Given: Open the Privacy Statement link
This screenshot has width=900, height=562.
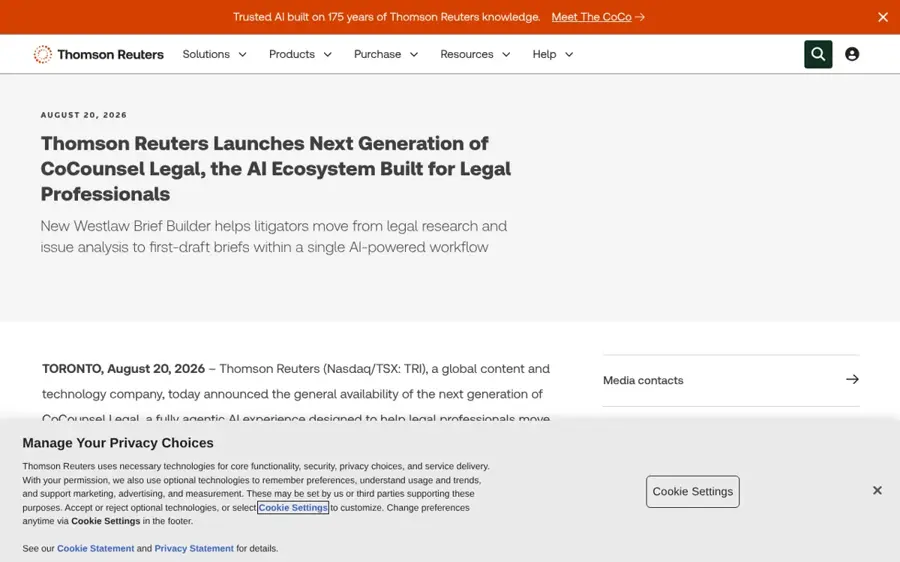Looking at the screenshot, I should pyautogui.click(x=194, y=548).
